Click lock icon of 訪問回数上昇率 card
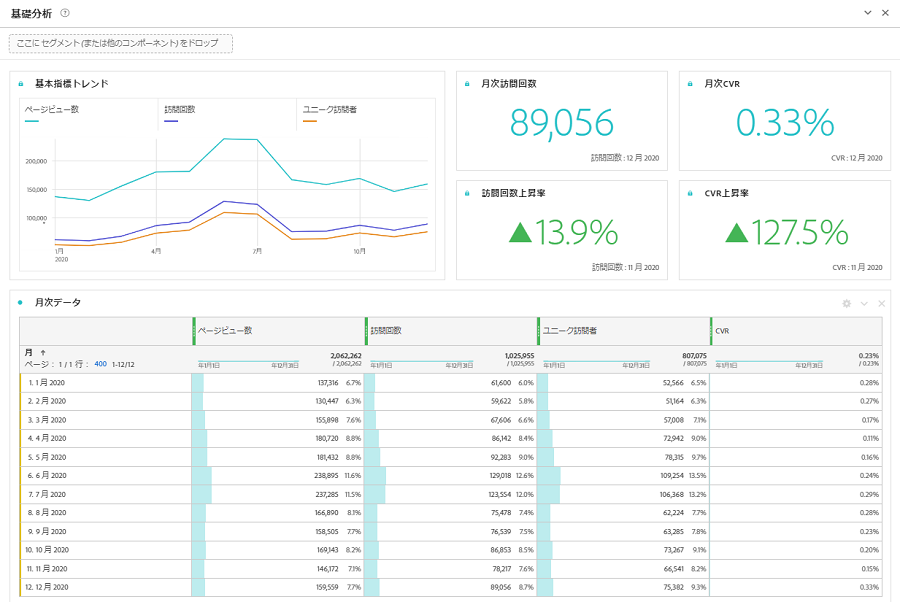The image size is (900, 602). pos(467,193)
